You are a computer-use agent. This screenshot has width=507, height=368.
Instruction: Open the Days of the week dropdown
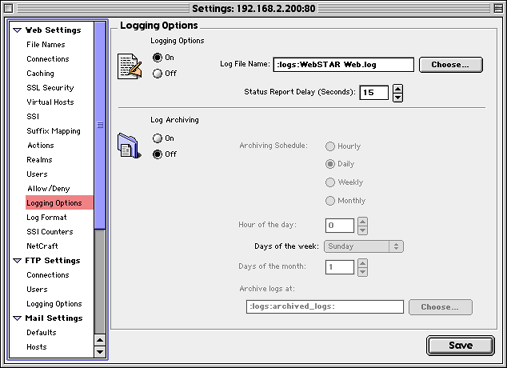click(x=364, y=246)
